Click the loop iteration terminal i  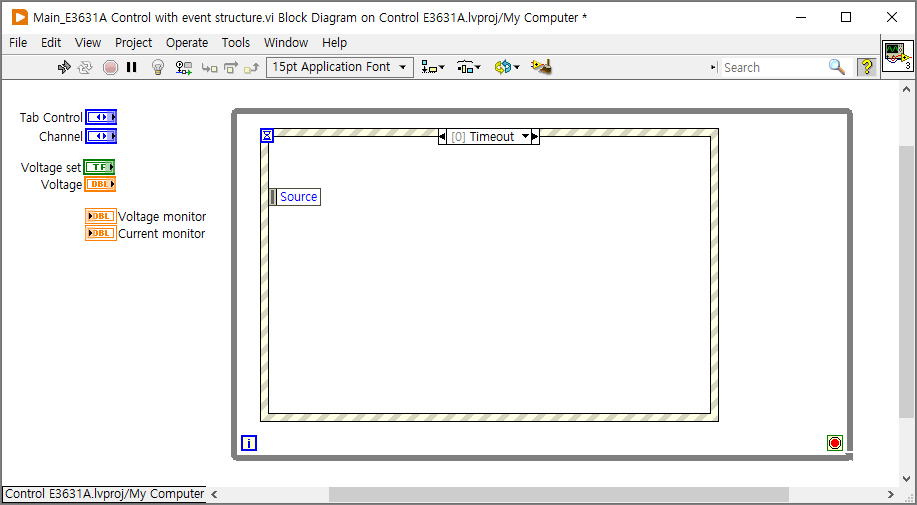tap(249, 444)
